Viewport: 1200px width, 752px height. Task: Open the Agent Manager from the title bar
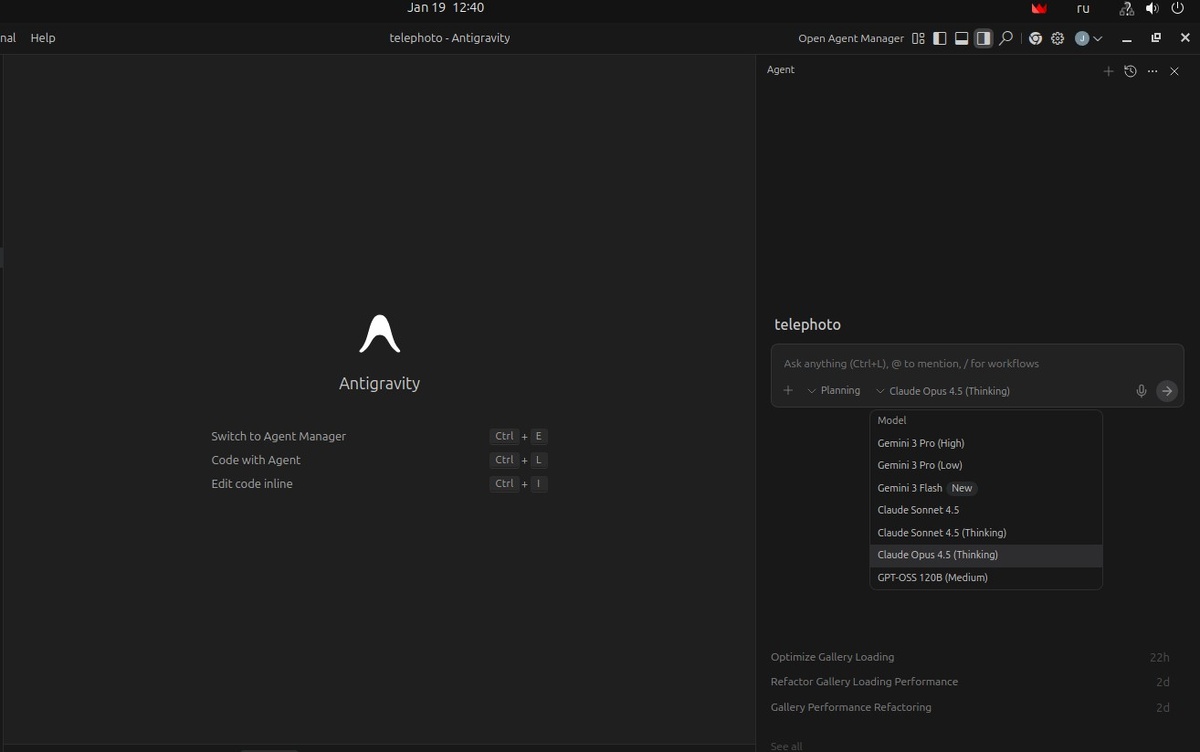coord(851,38)
